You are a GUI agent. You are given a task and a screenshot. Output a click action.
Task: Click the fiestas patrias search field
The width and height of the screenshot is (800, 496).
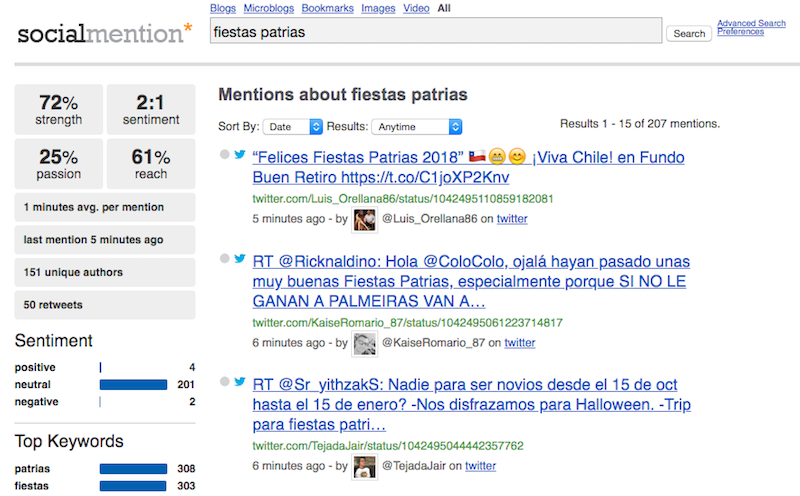(436, 31)
